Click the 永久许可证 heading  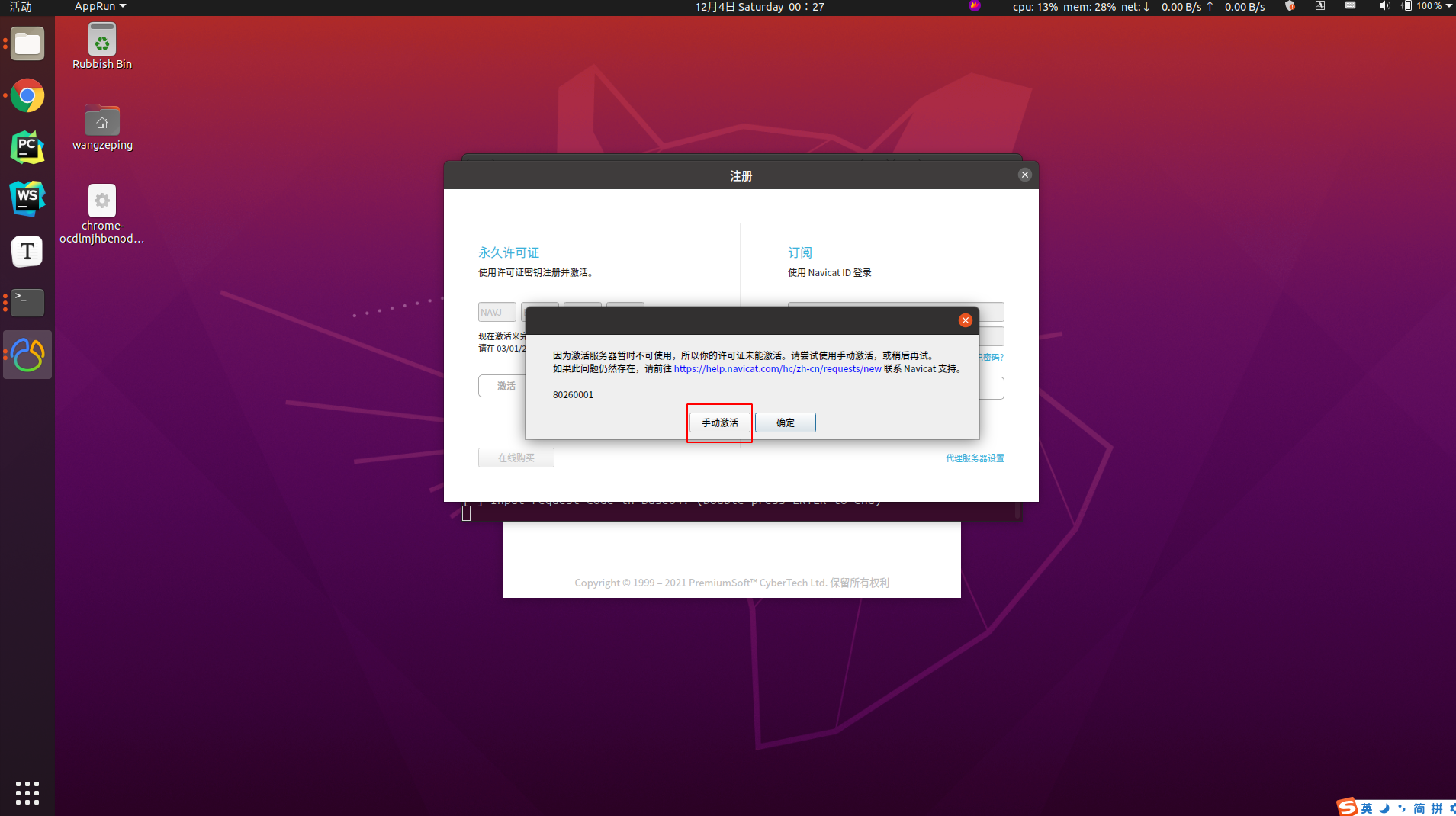(x=509, y=252)
